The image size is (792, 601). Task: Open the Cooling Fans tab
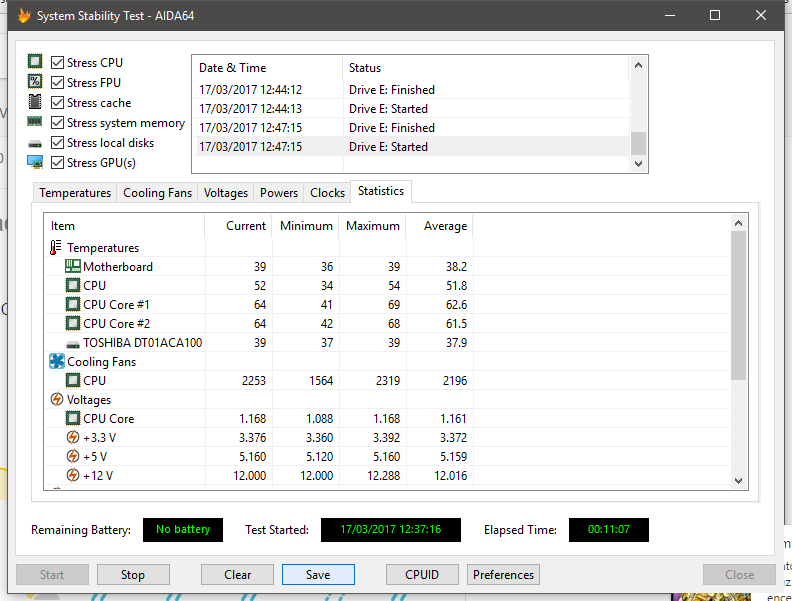[157, 193]
